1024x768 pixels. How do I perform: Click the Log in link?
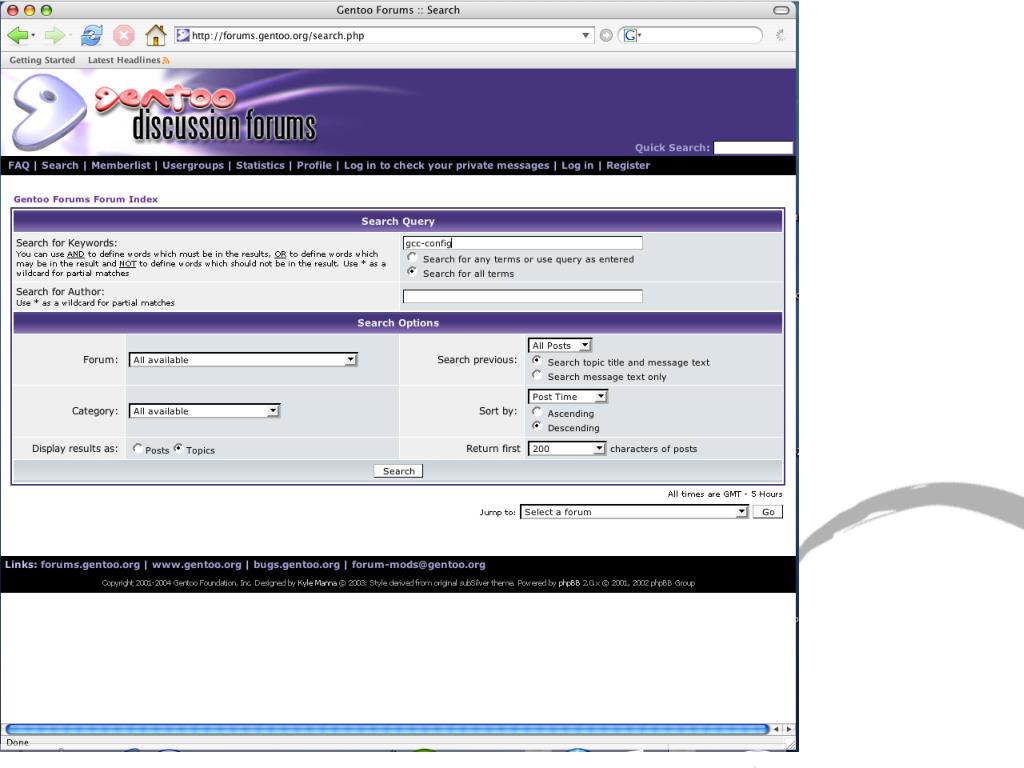tap(577, 165)
